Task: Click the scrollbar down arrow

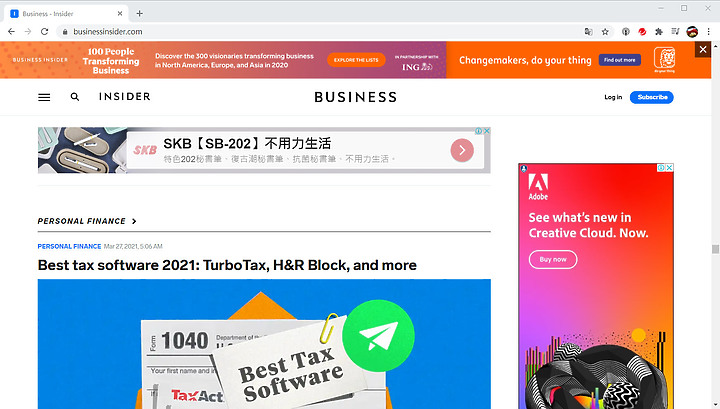Action: (x=715, y=405)
